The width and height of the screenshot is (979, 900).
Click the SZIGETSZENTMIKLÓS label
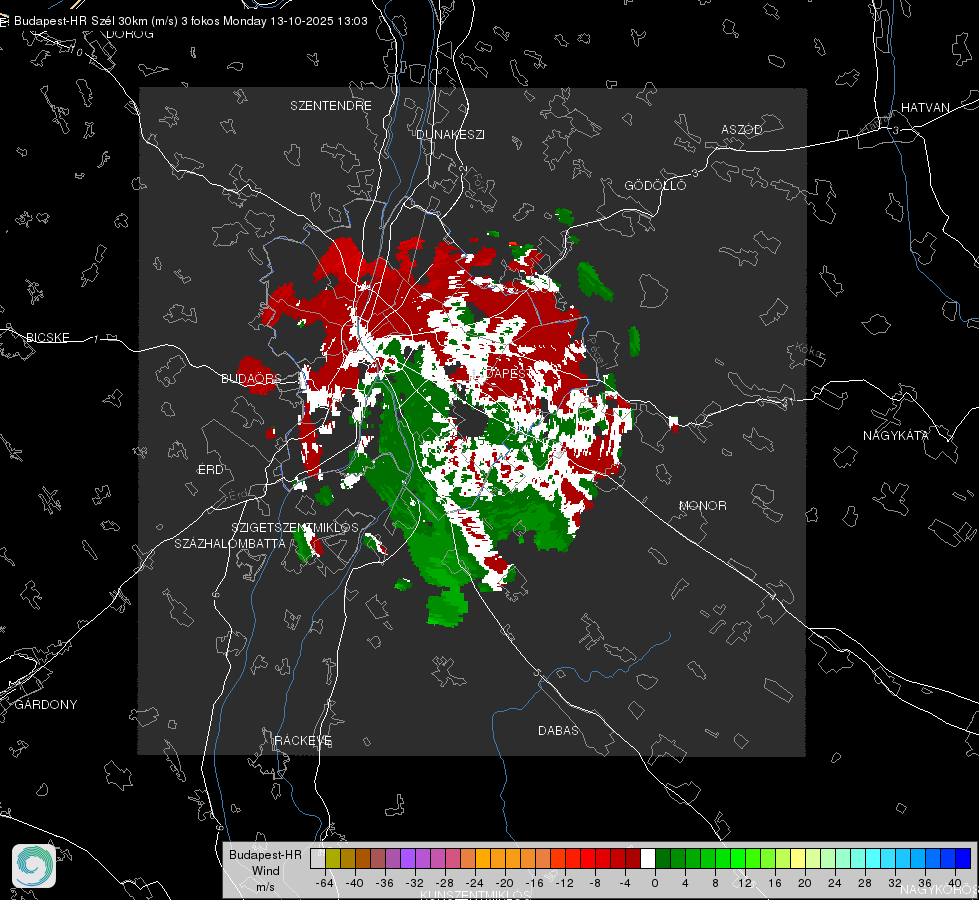pos(295,528)
